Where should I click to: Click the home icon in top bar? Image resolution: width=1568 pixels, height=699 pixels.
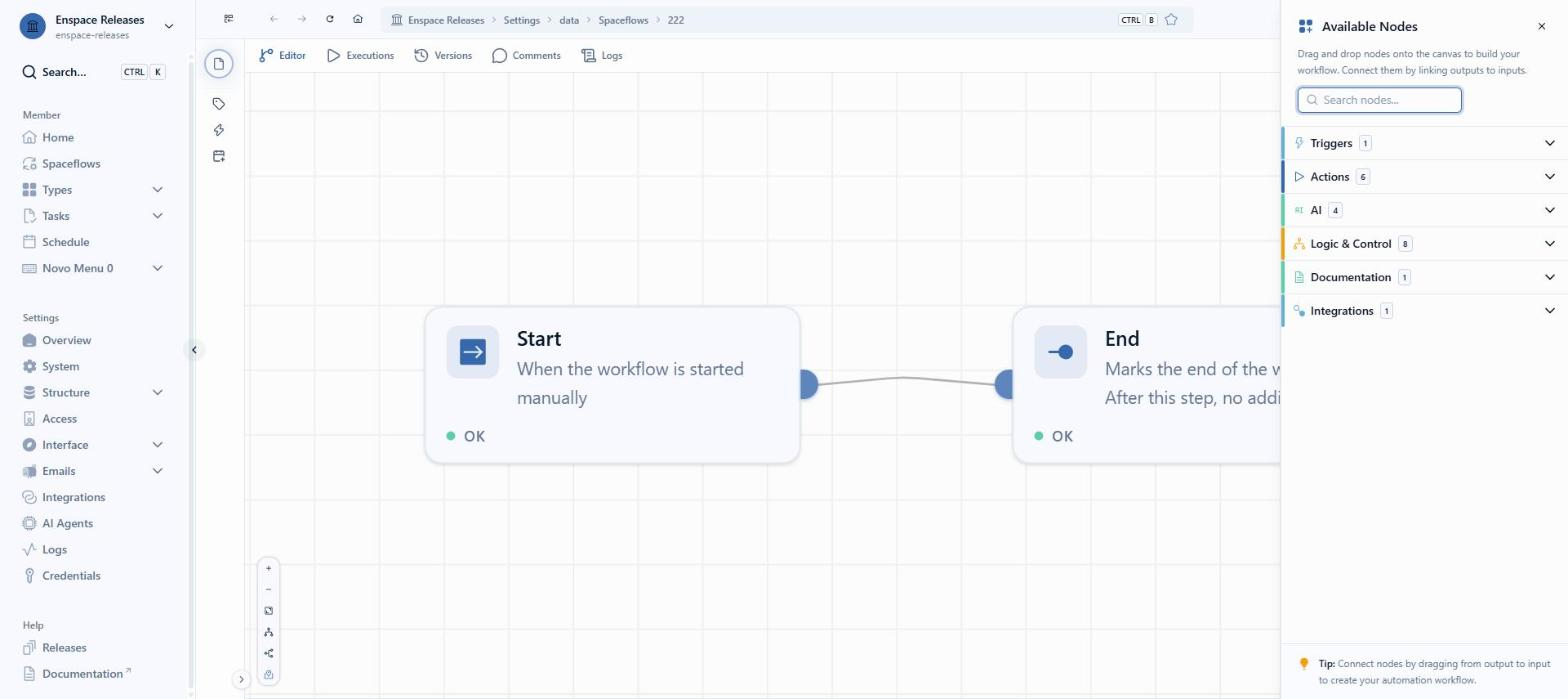pyautogui.click(x=358, y=19)
